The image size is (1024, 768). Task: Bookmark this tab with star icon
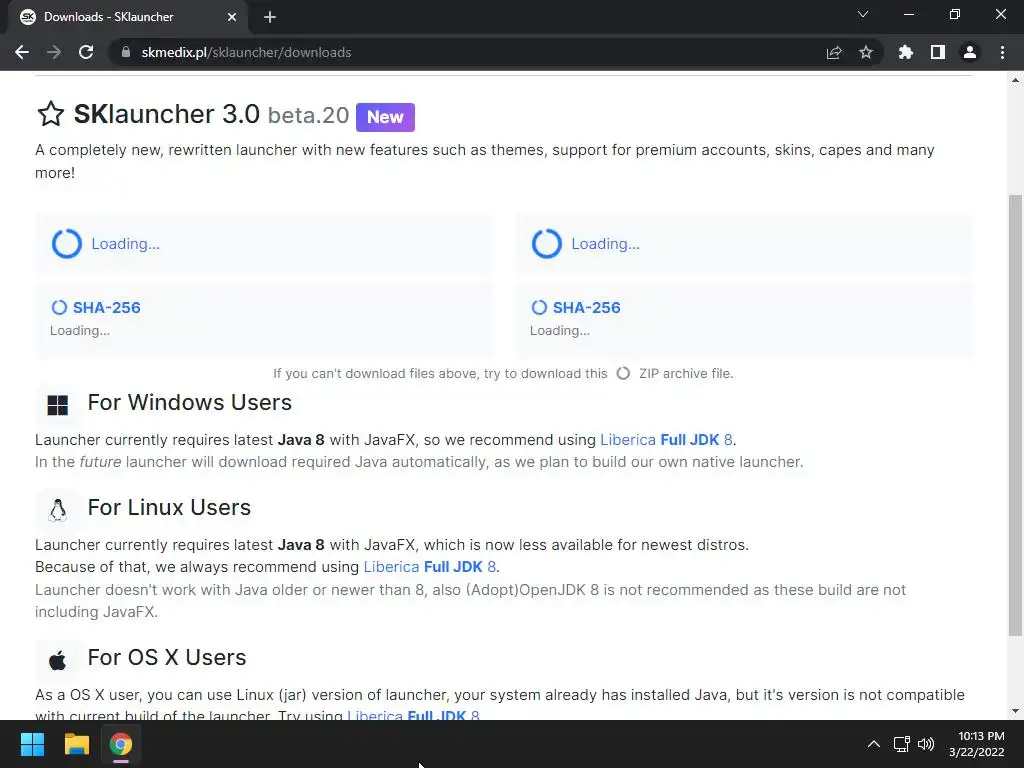866,52
